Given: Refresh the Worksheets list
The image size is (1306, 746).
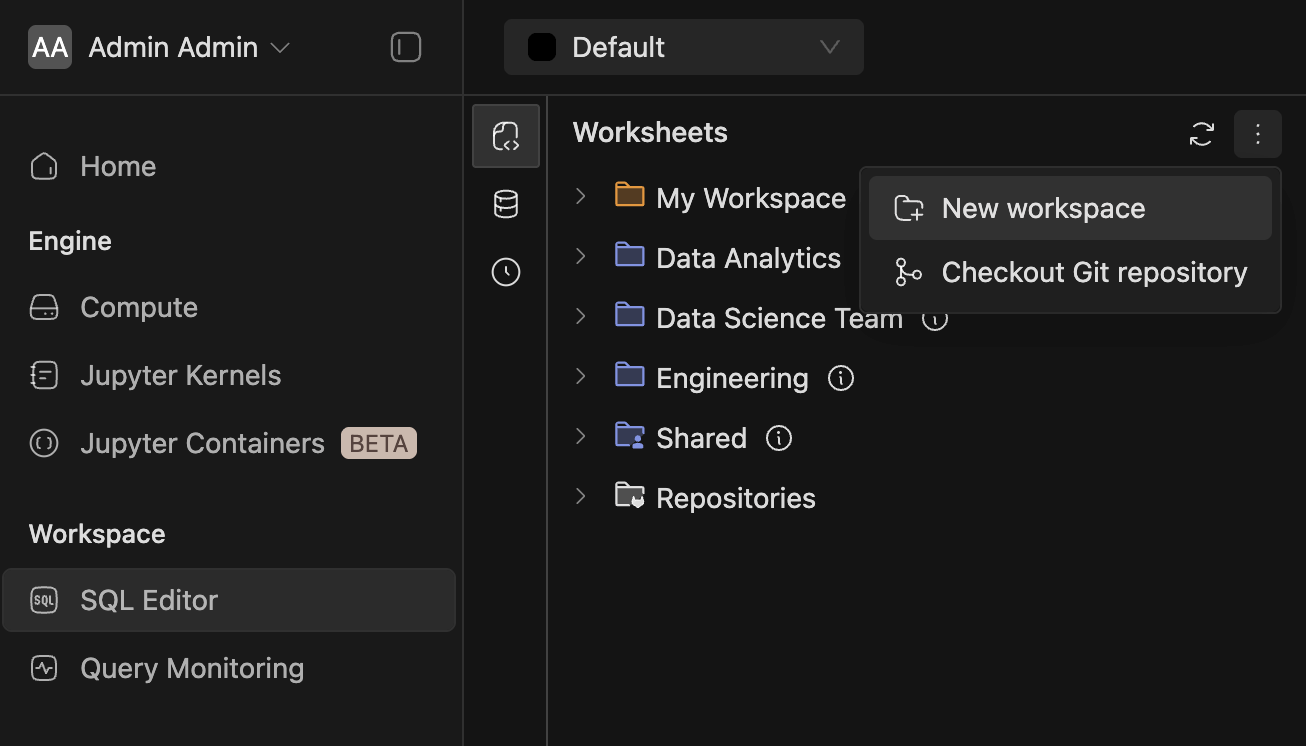Looking at the screenshot, I should tap(1202, 134).
